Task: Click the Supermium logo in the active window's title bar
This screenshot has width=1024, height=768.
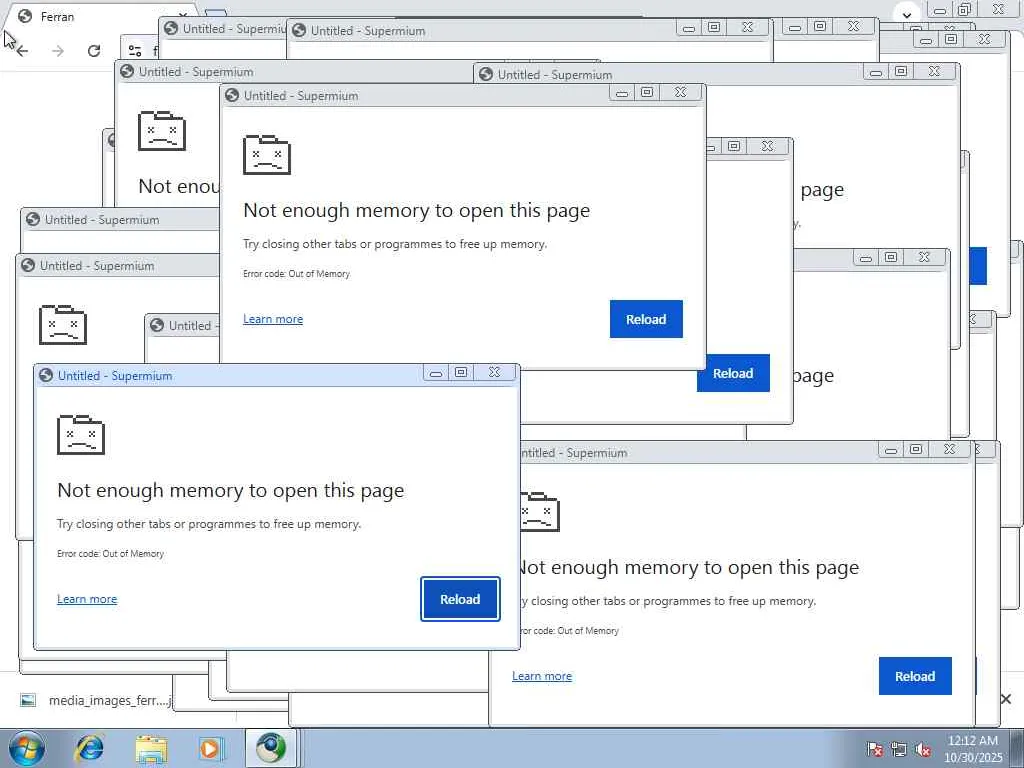Action: point(46,376)
